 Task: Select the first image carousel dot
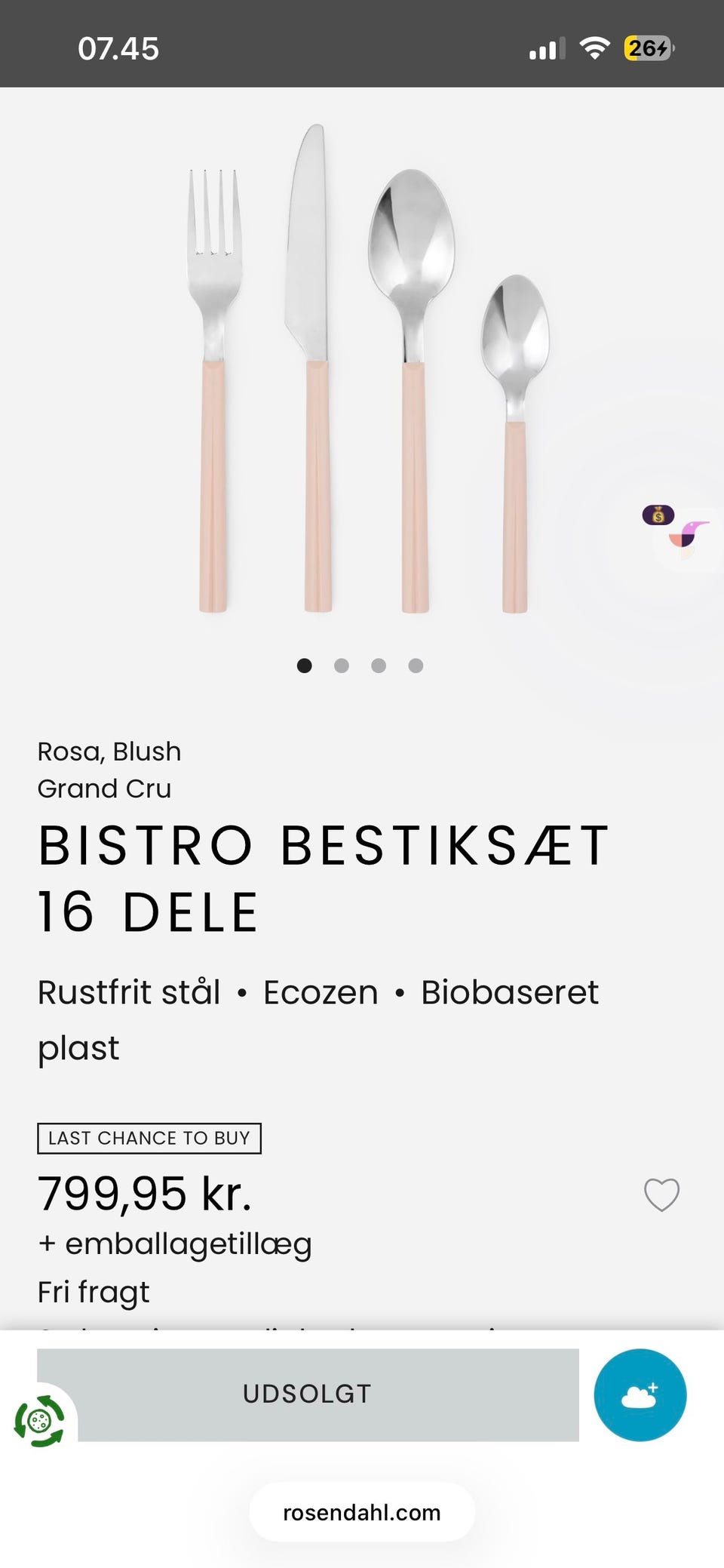(x=305, y=666)
